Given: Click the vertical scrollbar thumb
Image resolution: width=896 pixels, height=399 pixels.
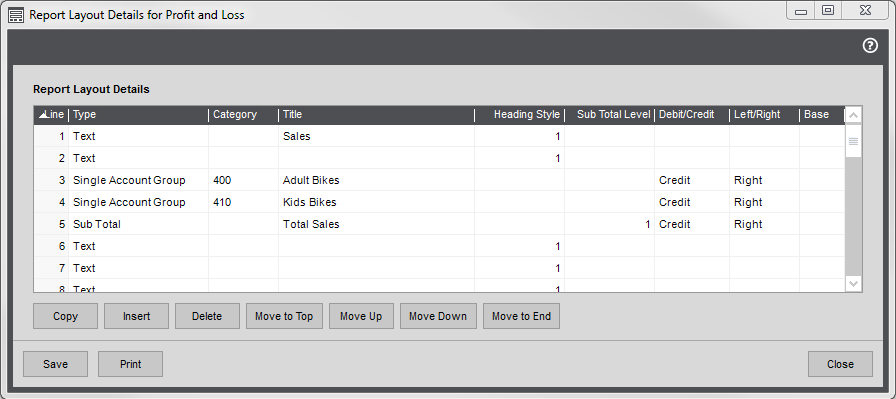Looking at the screenshot, I should (854, 141).
